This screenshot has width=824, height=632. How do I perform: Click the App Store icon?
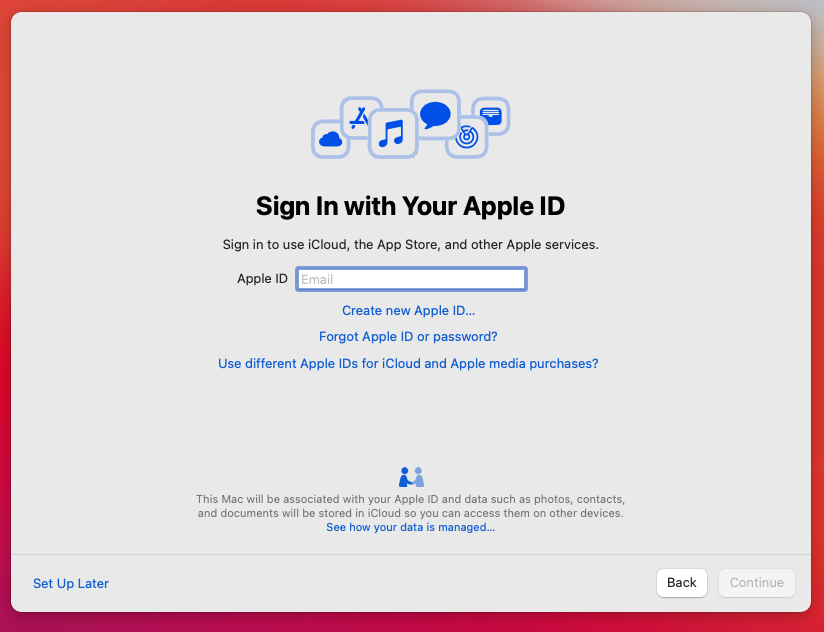(x=359, y=117)
